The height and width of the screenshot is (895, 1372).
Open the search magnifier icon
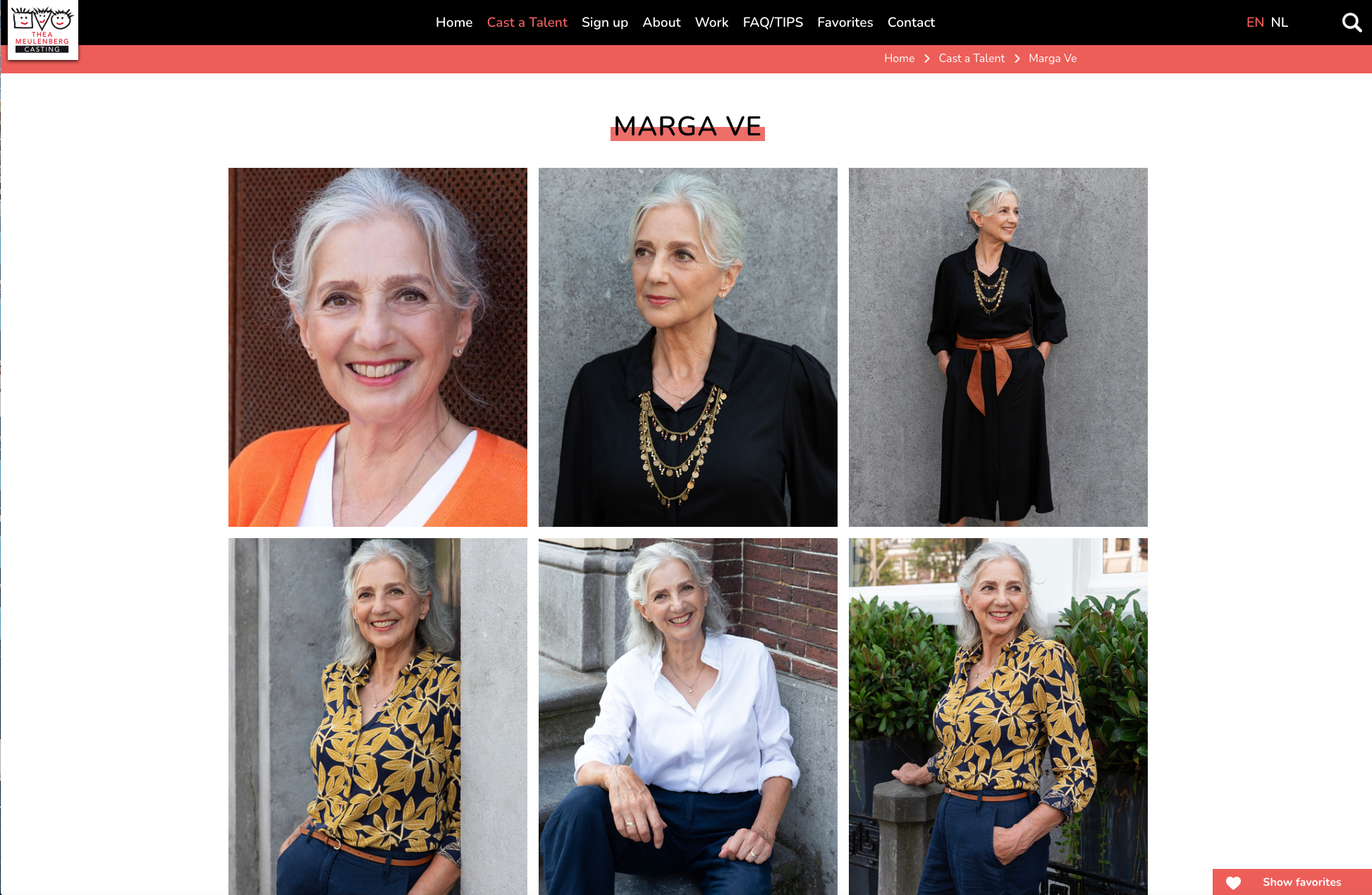point(1352,23)
